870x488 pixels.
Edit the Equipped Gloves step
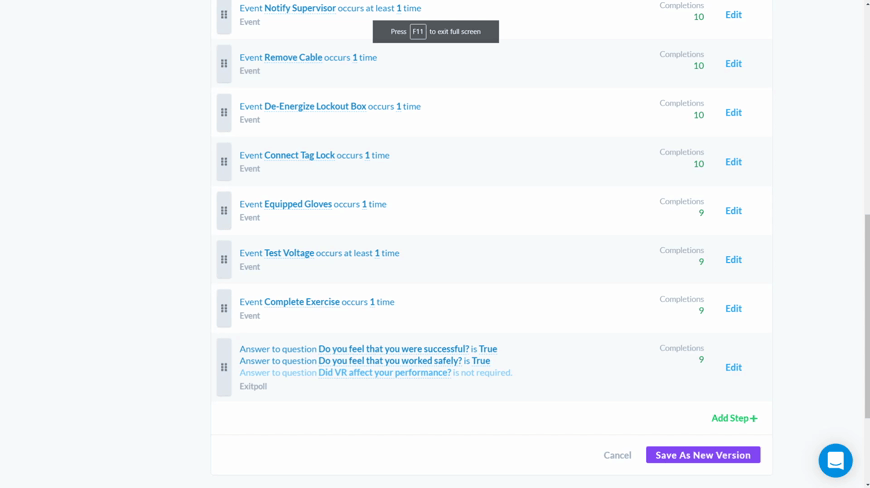tap(734, 211)
